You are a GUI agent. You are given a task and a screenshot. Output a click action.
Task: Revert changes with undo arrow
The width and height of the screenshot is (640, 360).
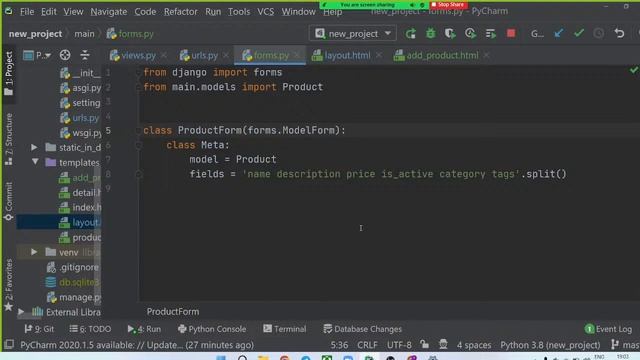tap(619, 33)
